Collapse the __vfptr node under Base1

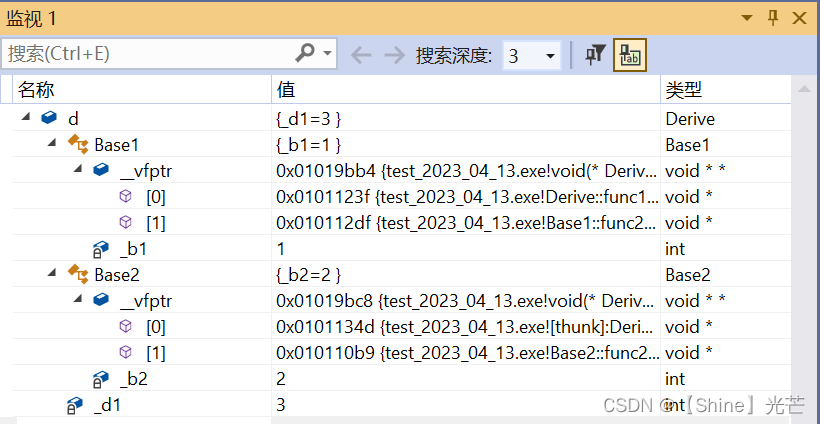[77, 169]
